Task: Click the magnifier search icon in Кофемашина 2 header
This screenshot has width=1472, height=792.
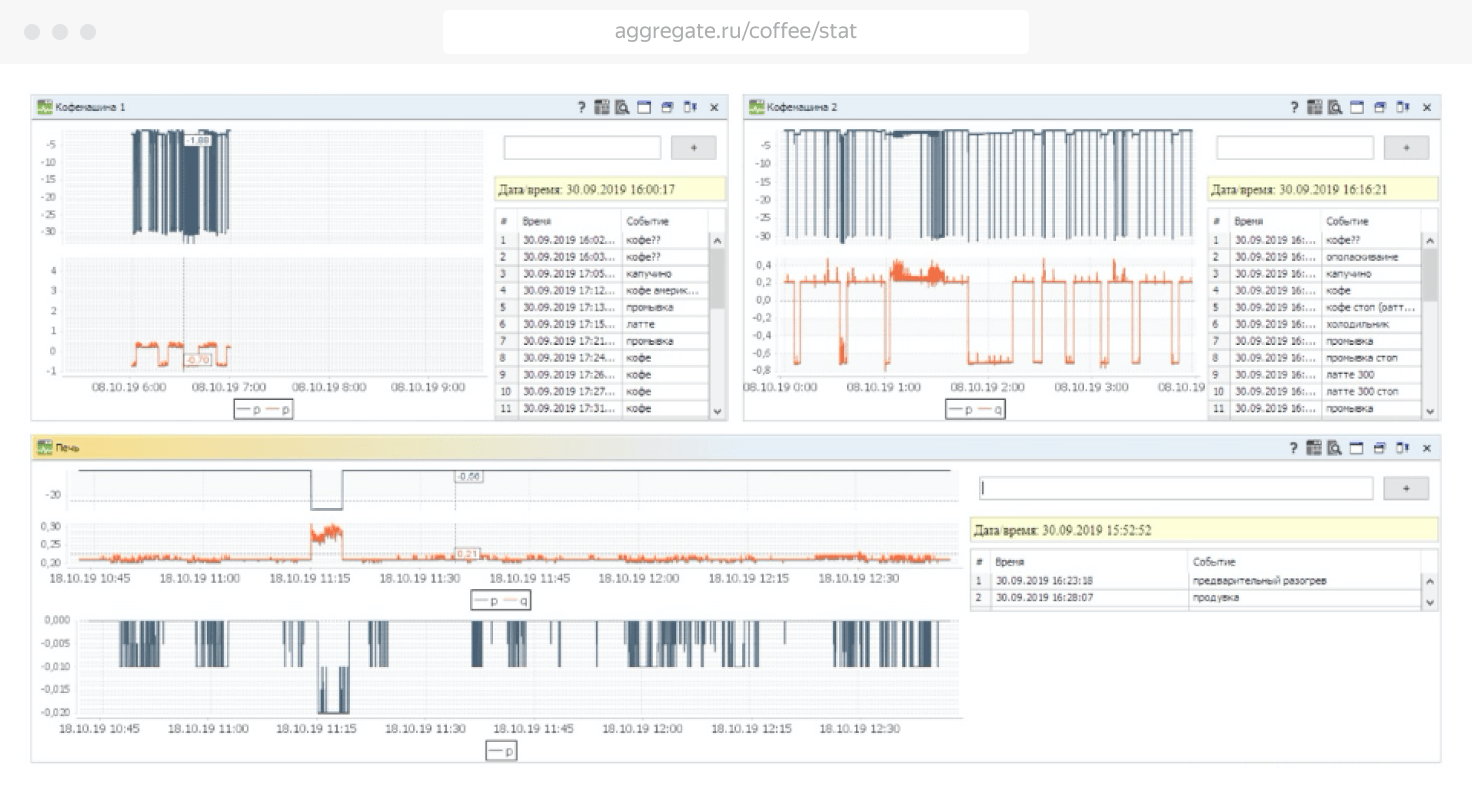Action: (x=1335, y=107)
